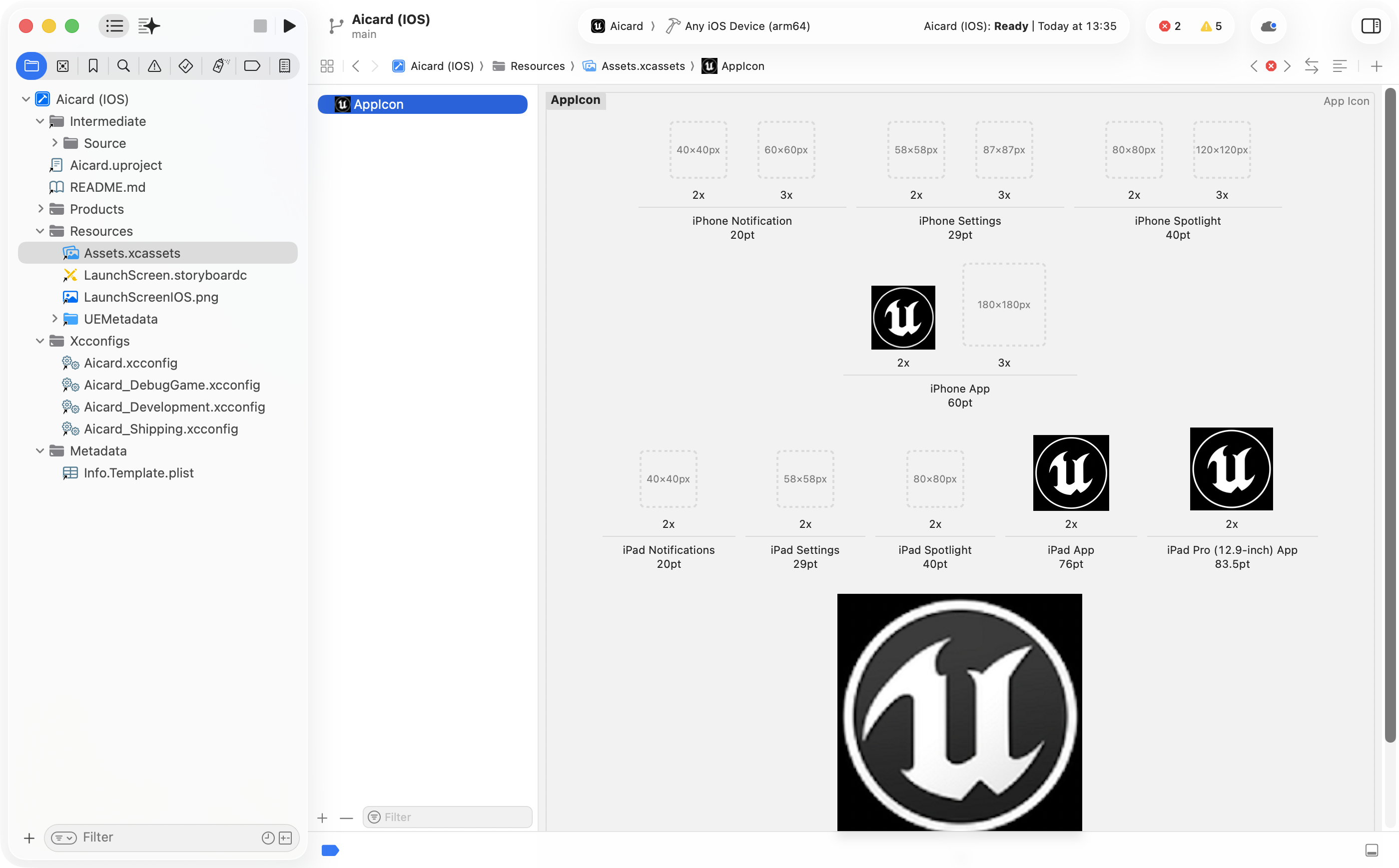Screen dimensions: 1399x868
Task: Select the iPad App 76pt 2x thumbnail
Action: click(1071, 473)
